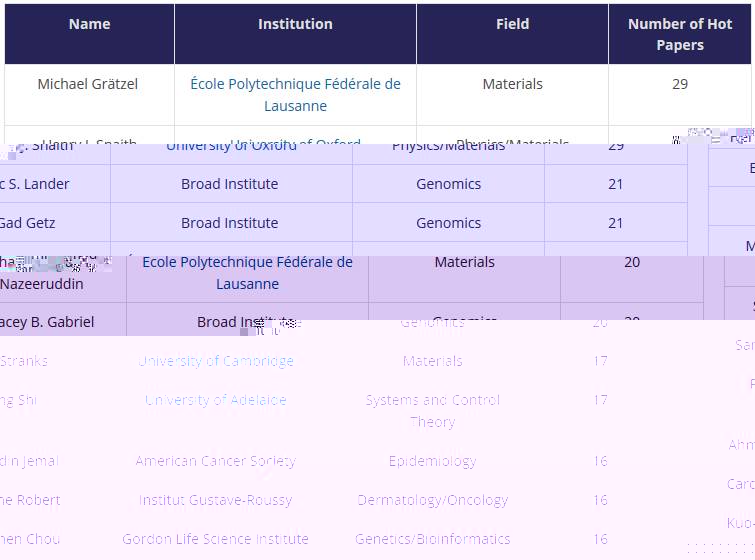Click the Number of Hot Papers header

pos(679,35)
